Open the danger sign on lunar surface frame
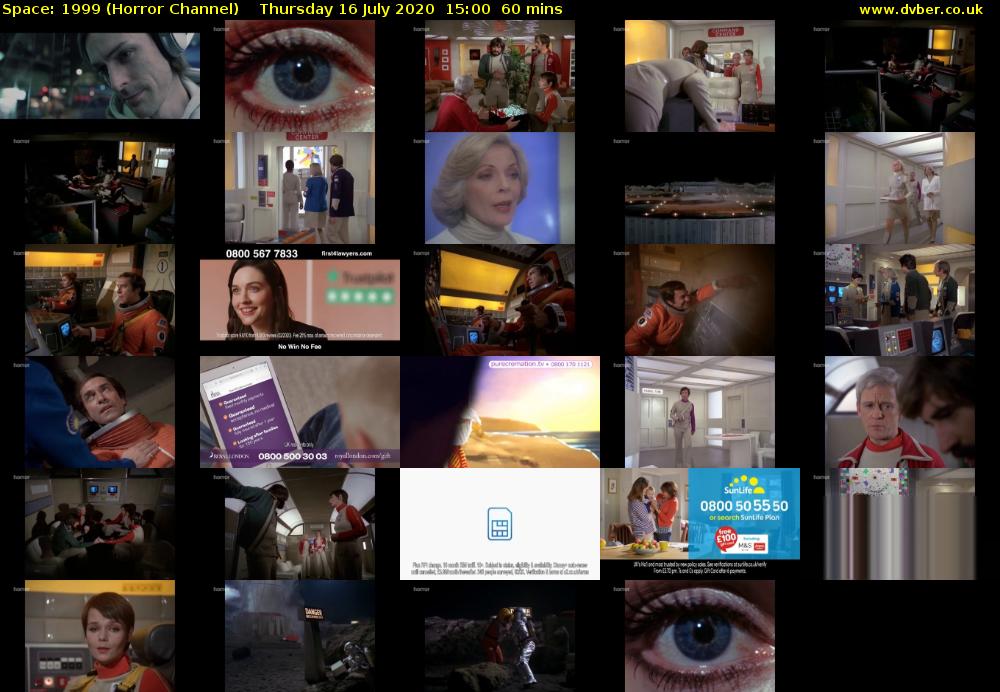Viewport: 1000px width, 692px height. 300,636
